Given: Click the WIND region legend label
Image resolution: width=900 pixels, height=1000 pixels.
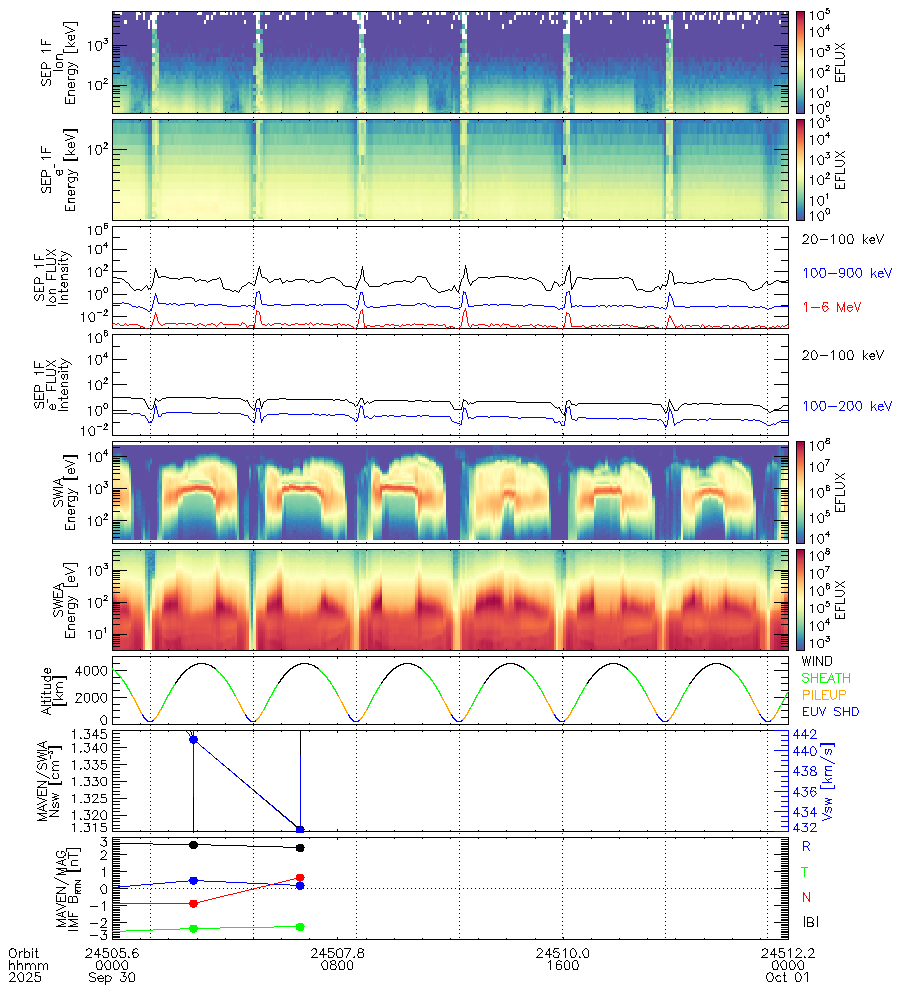Looking at the screenshot, I should [816, 662].
